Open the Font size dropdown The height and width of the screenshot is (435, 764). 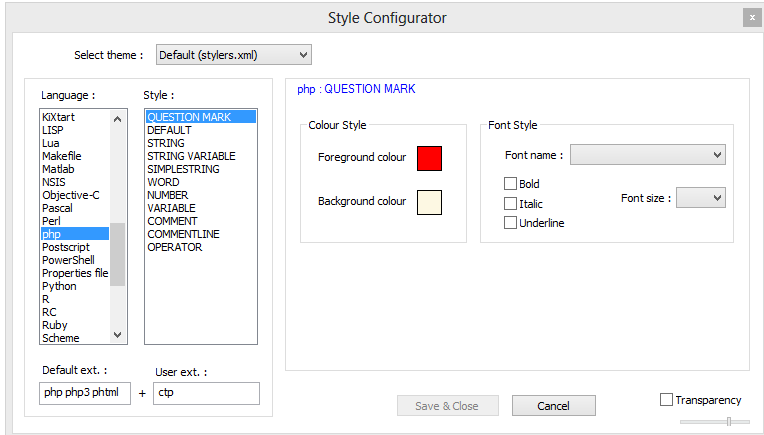click(700, 198)
